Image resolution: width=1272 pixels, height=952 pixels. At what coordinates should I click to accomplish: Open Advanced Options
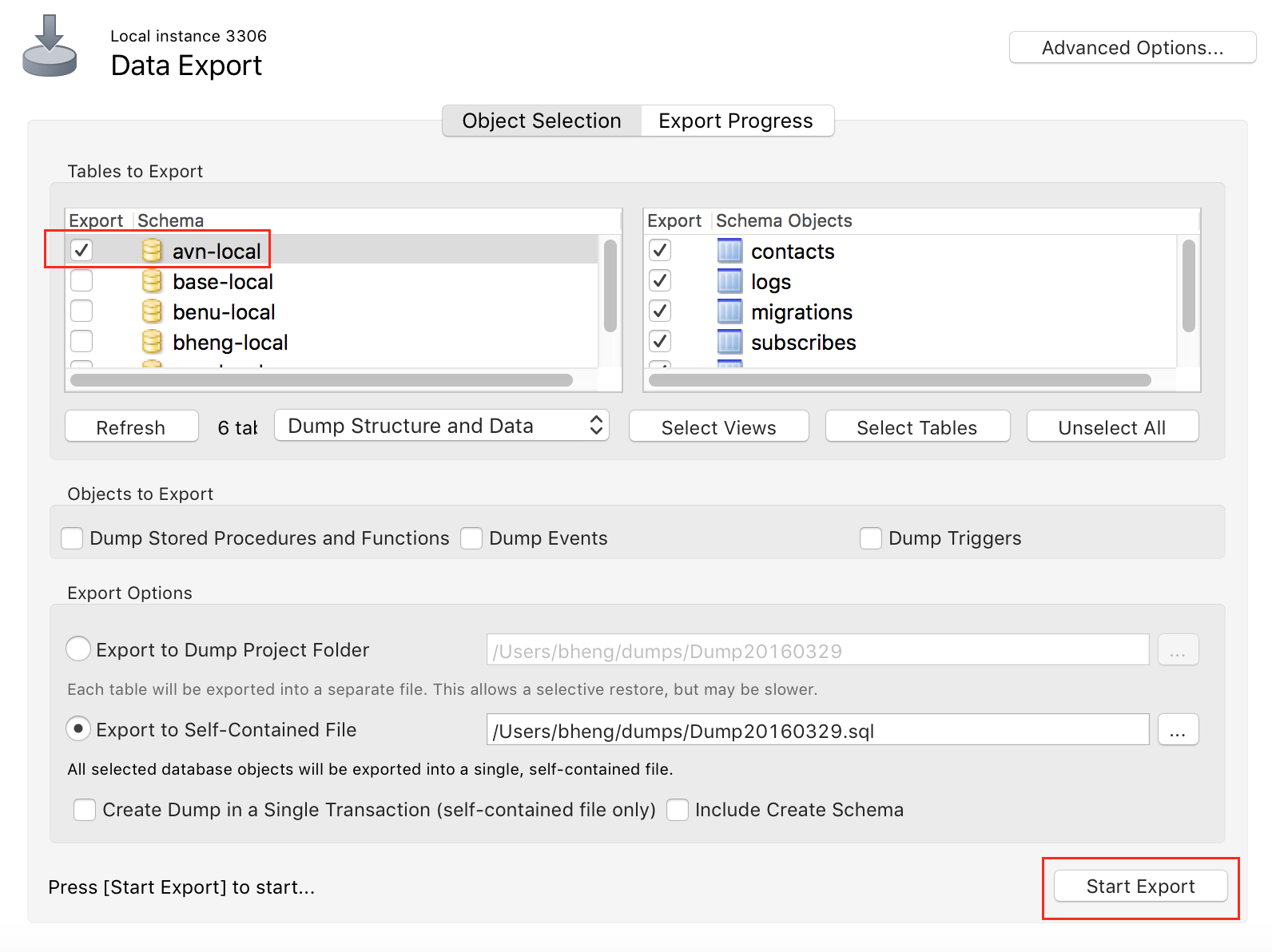tap(1132, 48)
